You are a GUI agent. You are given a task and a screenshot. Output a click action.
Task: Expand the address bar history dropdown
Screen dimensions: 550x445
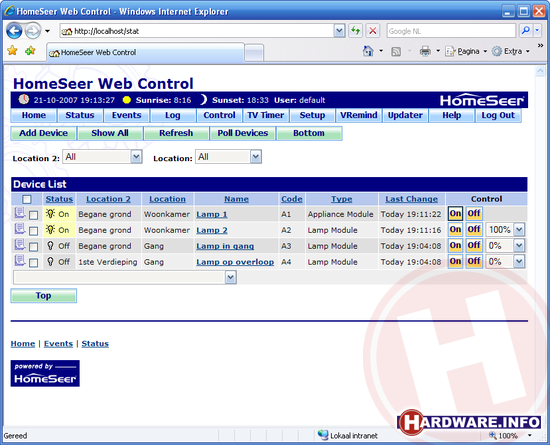(x=339, y=31)
